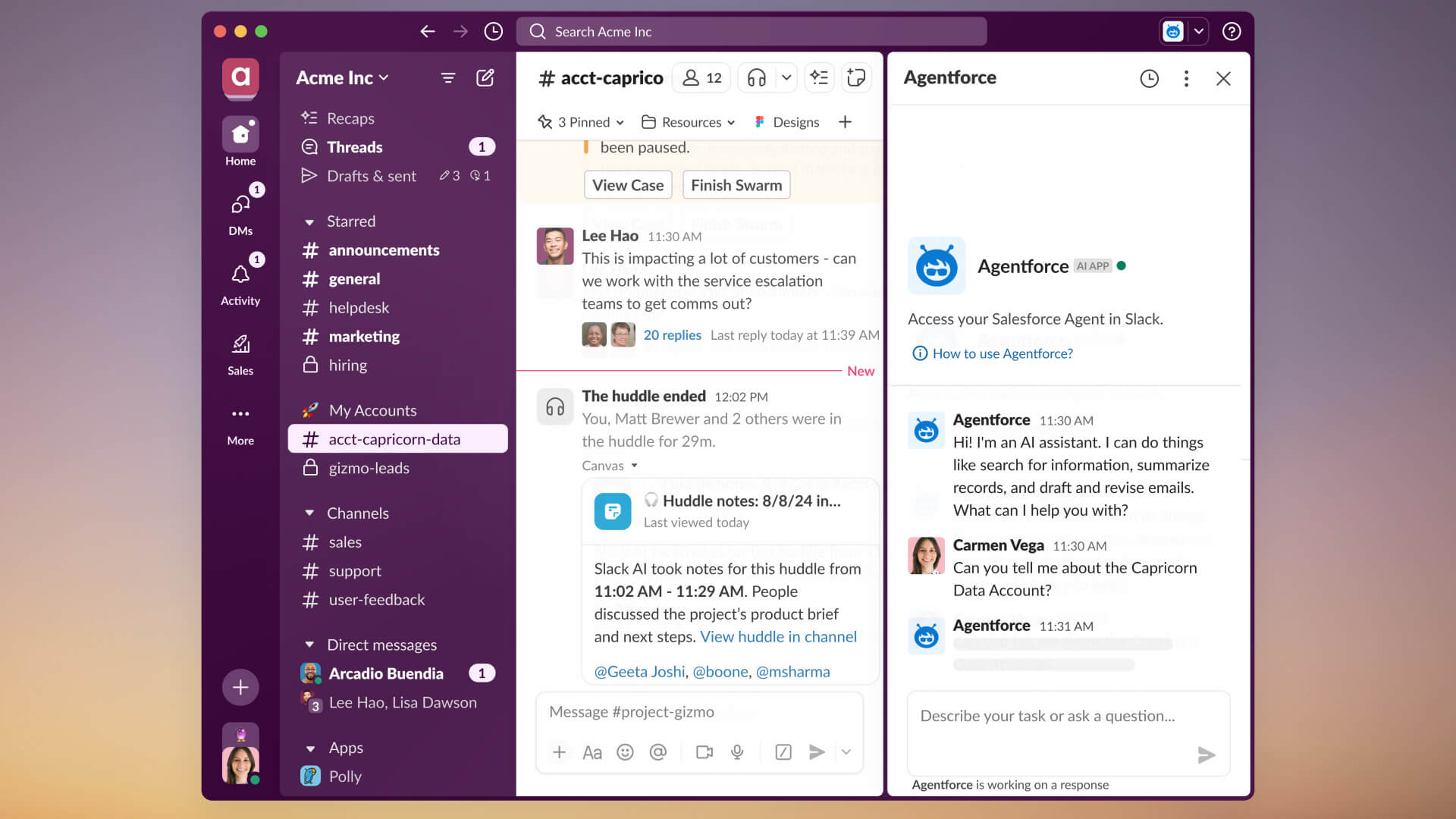Image resolution: width=1456 pixels, height=819 pixels.
Task: Open the compose new message icon
Action: pos(485,77)
